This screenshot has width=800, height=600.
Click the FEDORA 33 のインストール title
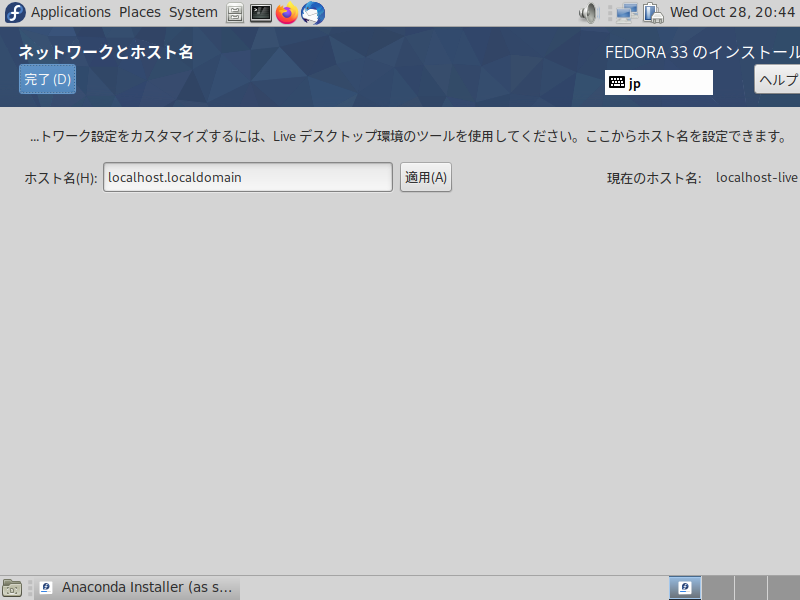click(x=703, y=52)
